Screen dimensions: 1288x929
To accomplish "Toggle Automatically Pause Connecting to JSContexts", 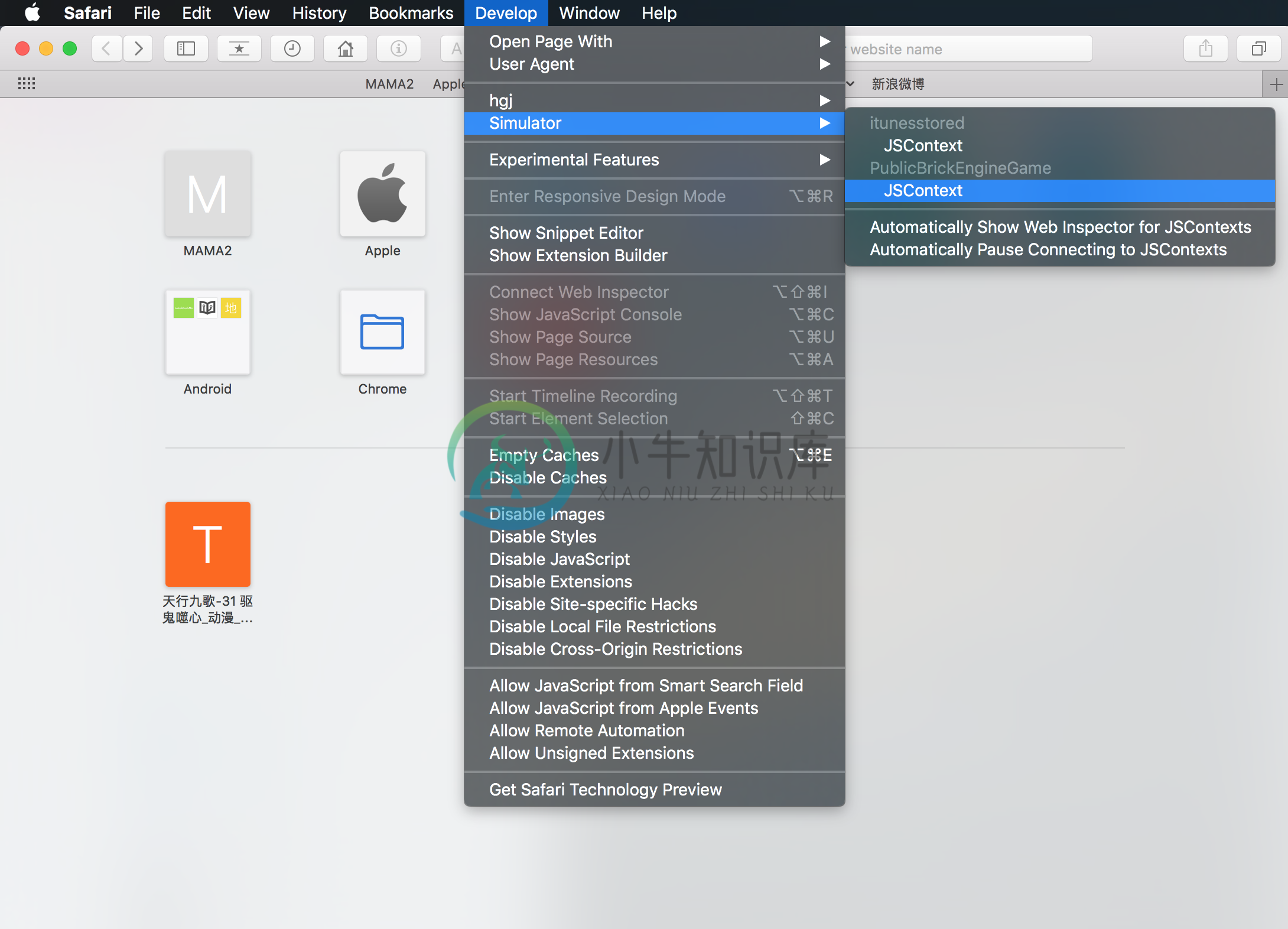I will [x=1060, y=249].
